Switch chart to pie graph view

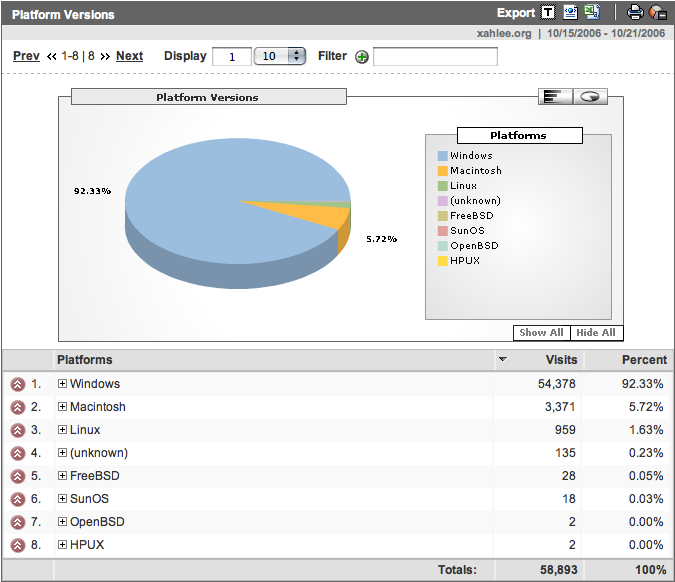pos(590,96)
